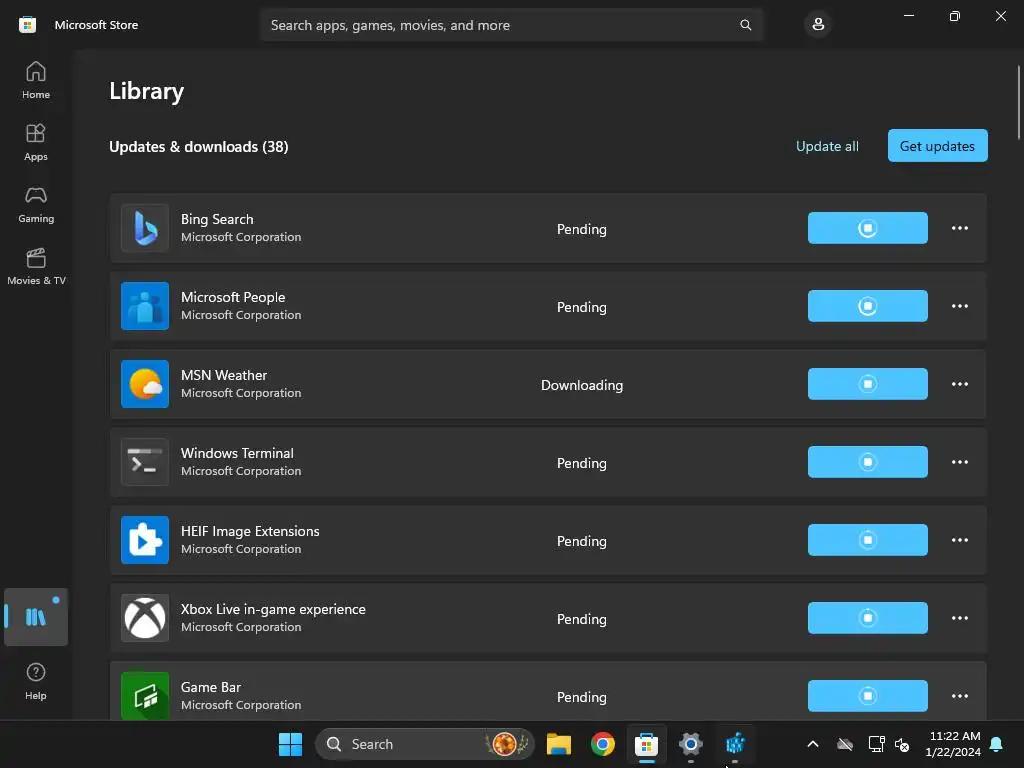
Task: Click the Game Bar app icon
Action: click(145, 696)
